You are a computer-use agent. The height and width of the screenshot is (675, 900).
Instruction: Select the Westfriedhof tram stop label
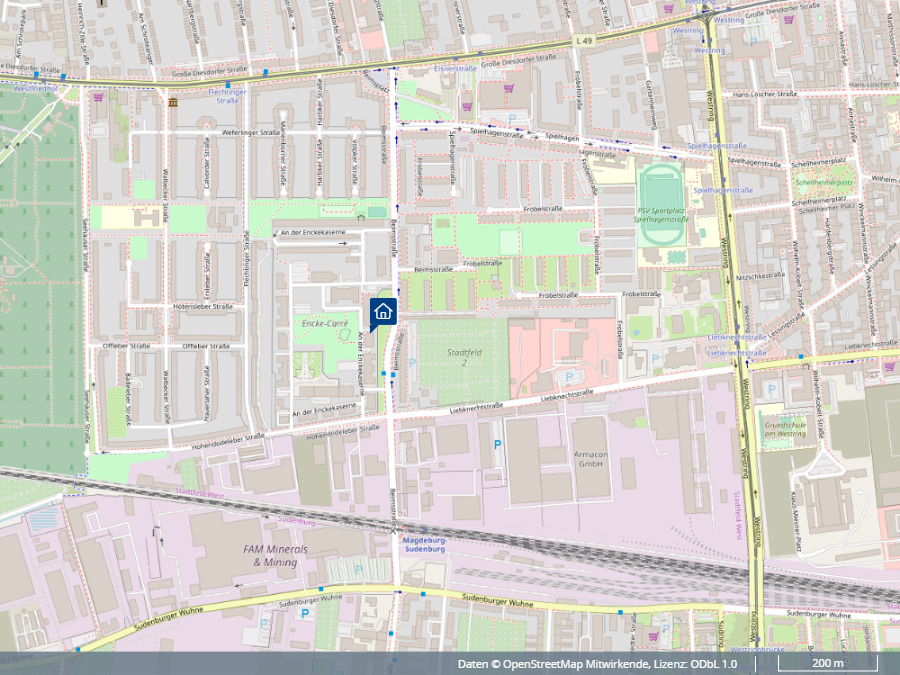click(31, 88)
